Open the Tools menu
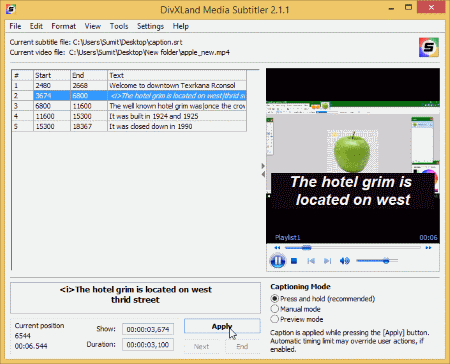This screenshot has width=450, height=364. pyautogui.click(x=119, y=26)
